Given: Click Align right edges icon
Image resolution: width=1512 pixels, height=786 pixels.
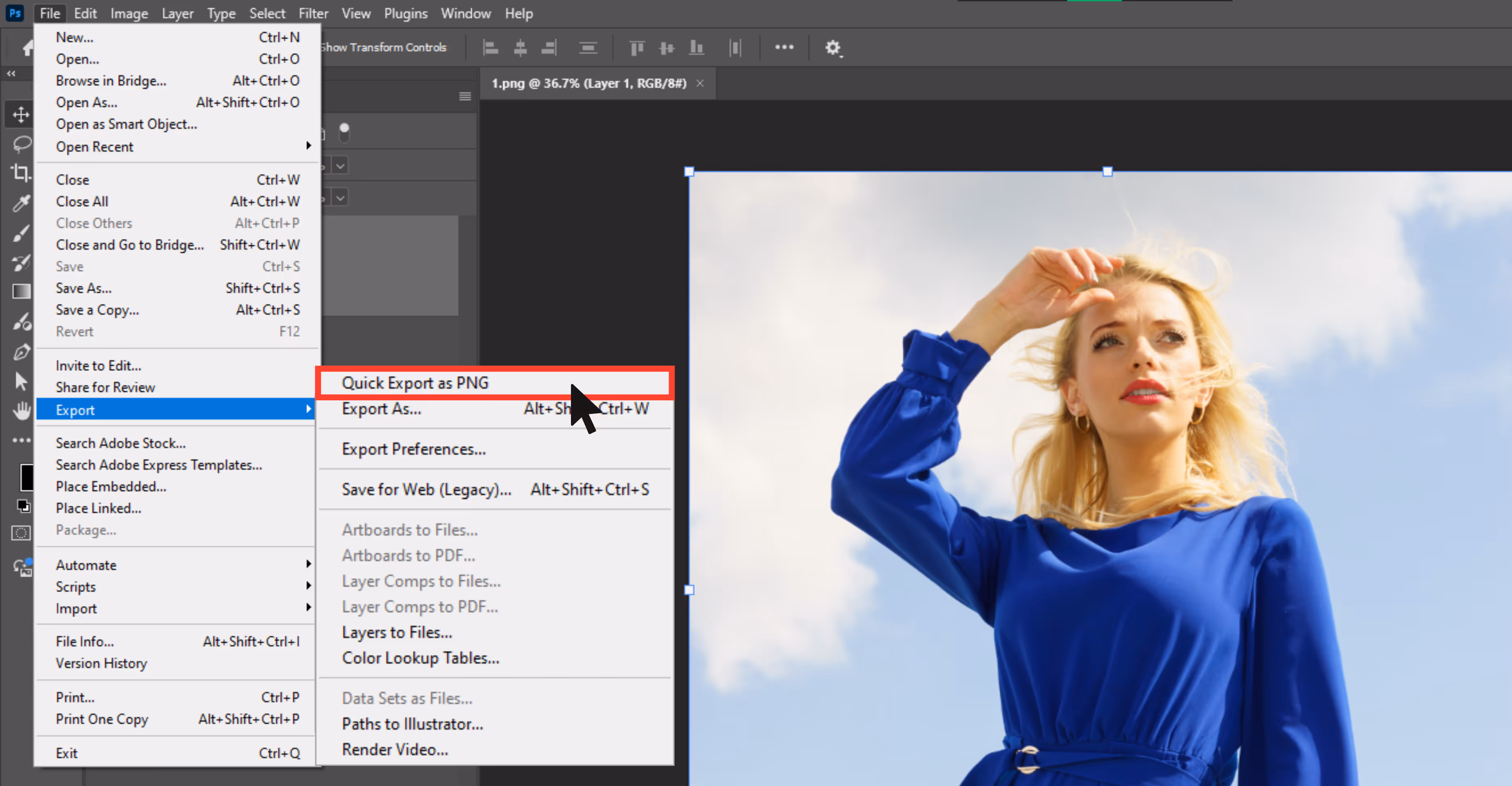Looking at the screenshot, I should point(549,48).
